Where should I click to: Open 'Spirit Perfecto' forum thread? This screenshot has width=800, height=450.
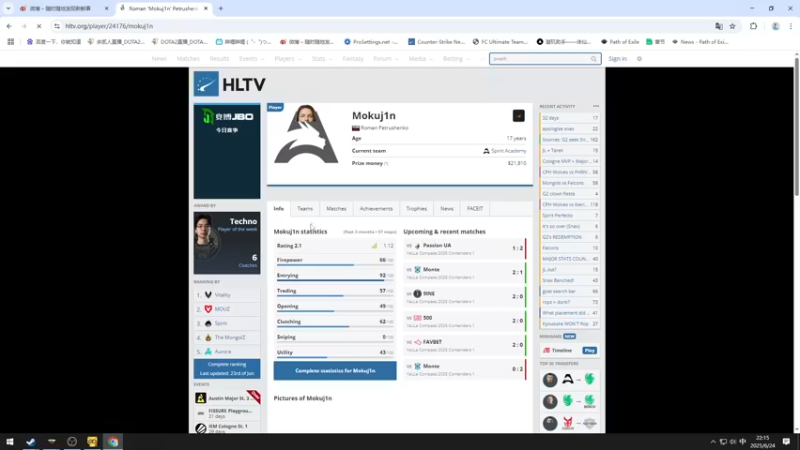click(x=569, y=215)
